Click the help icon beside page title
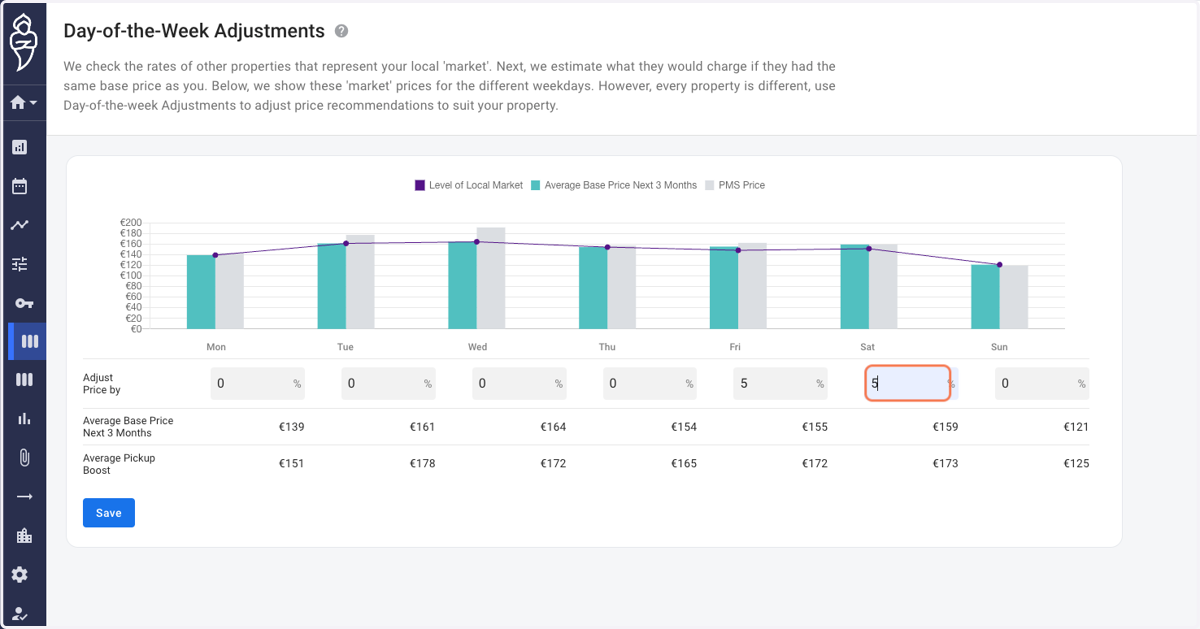Screen dimensions: 1200x629 point(342,31)
